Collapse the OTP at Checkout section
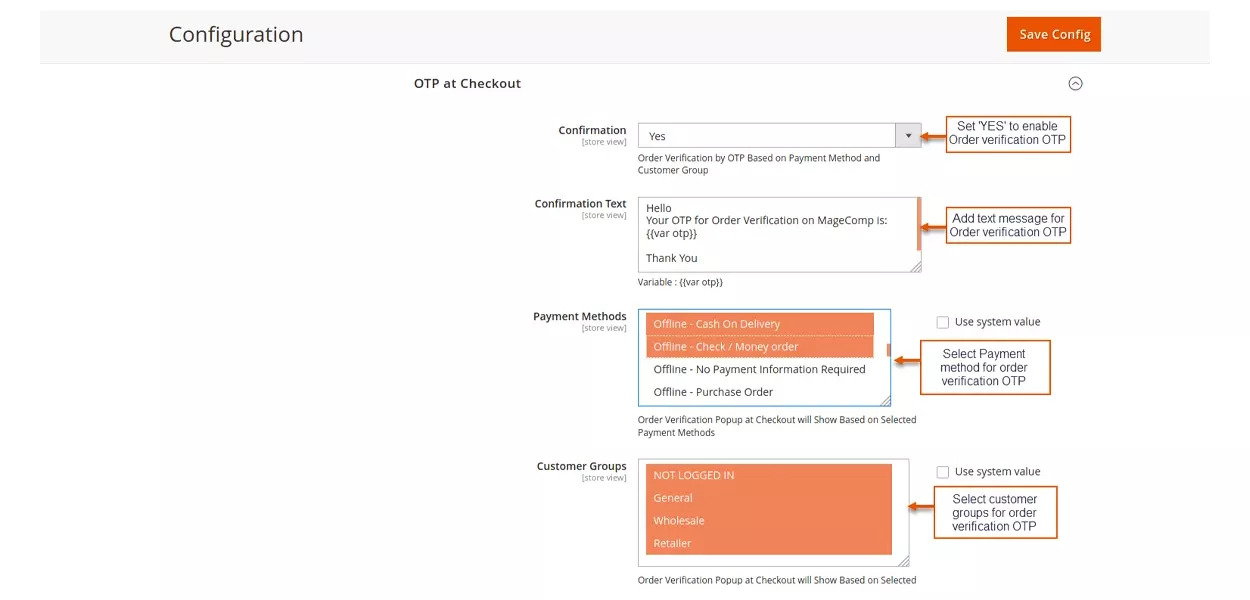 pyautogui.click(x=1076, y=83)
